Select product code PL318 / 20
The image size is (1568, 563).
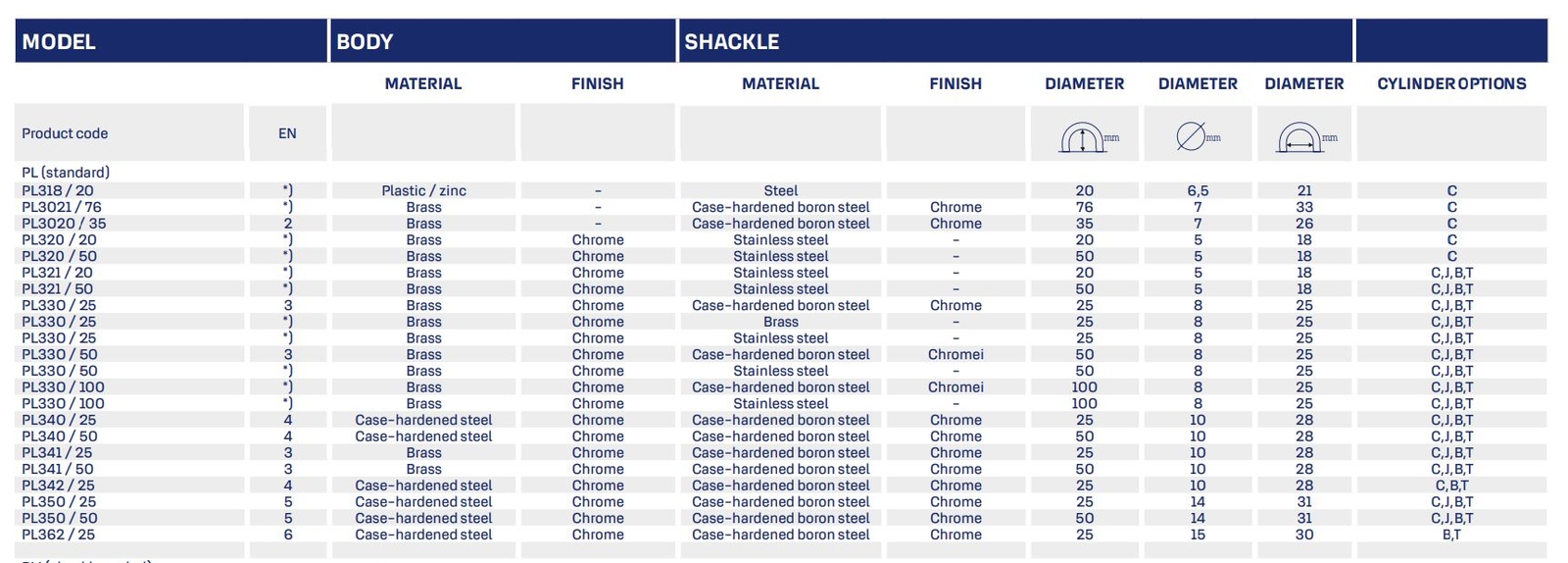tap(58, 190)
